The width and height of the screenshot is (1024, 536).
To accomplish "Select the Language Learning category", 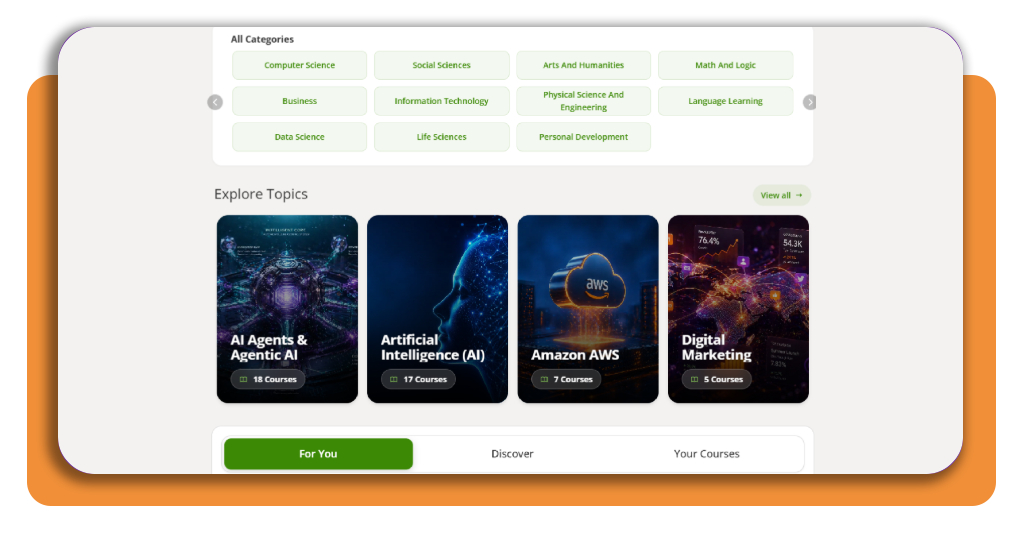I will click(726, 101).
